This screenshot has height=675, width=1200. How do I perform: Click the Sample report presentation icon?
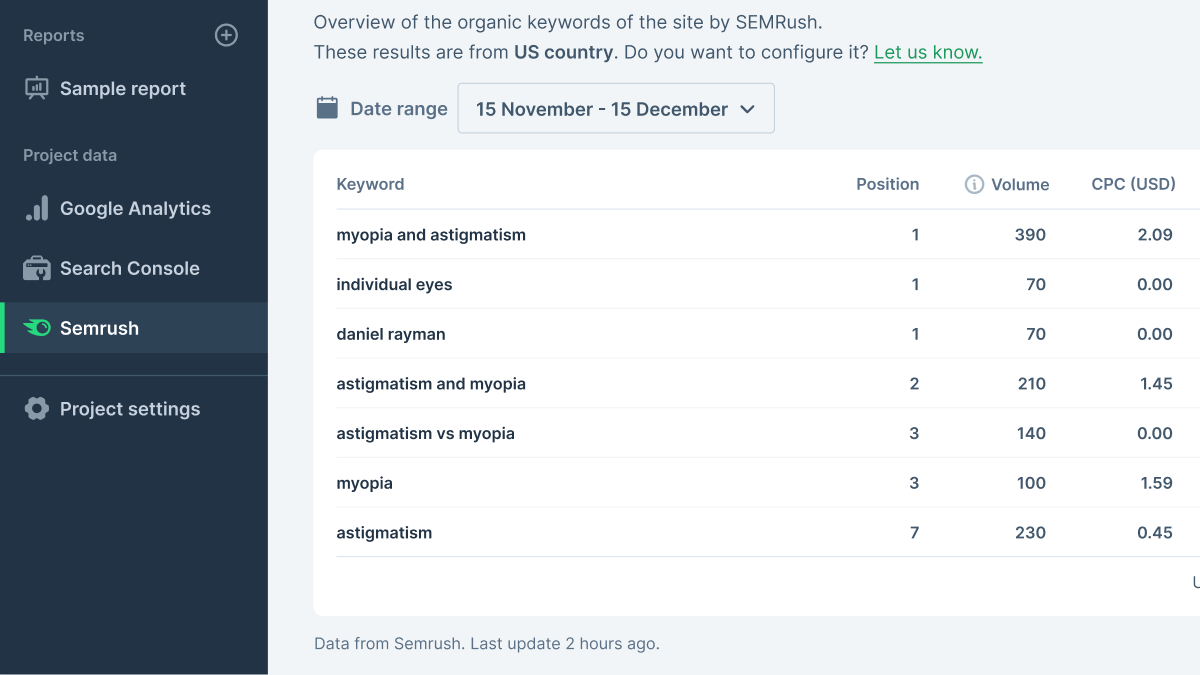37,88
